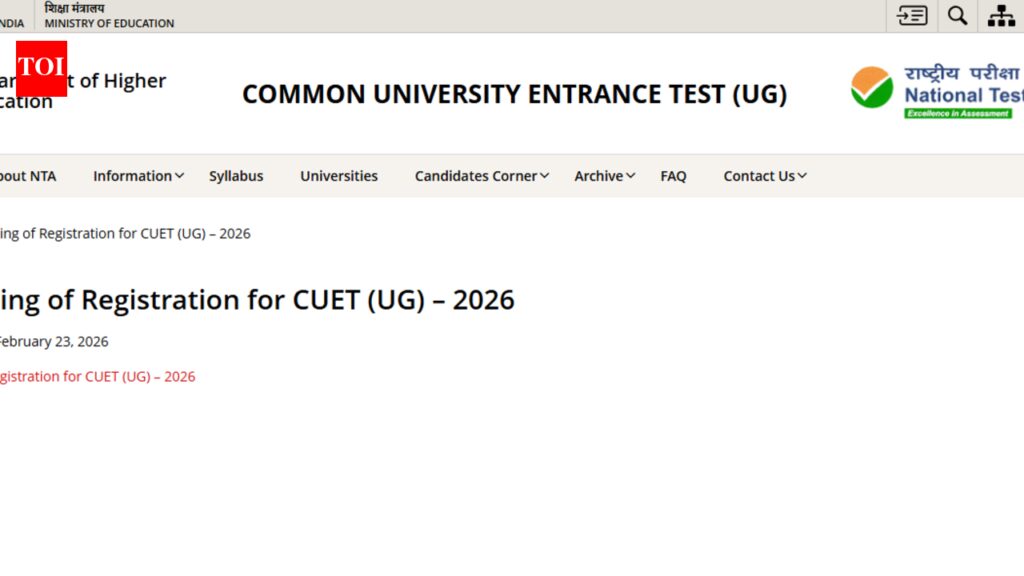Viewport: 1024px width, 576px height.
Task: Click the breadcrumb Registration for CUET text
Action: [x=125, y=233]
